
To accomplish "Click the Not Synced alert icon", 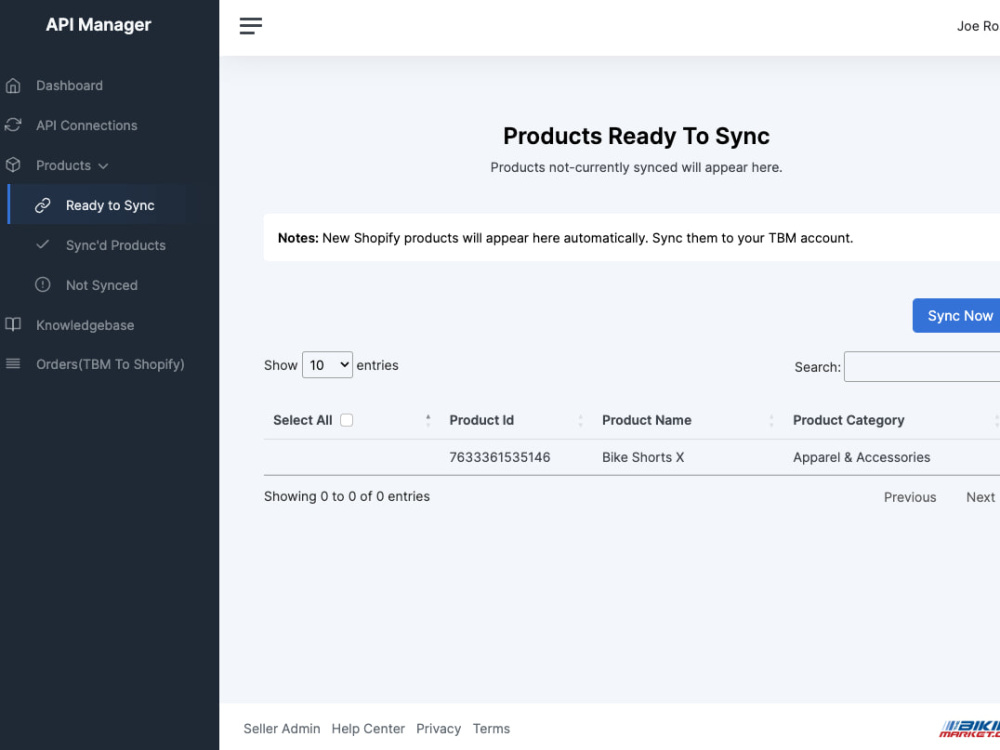I will (43, 284).
